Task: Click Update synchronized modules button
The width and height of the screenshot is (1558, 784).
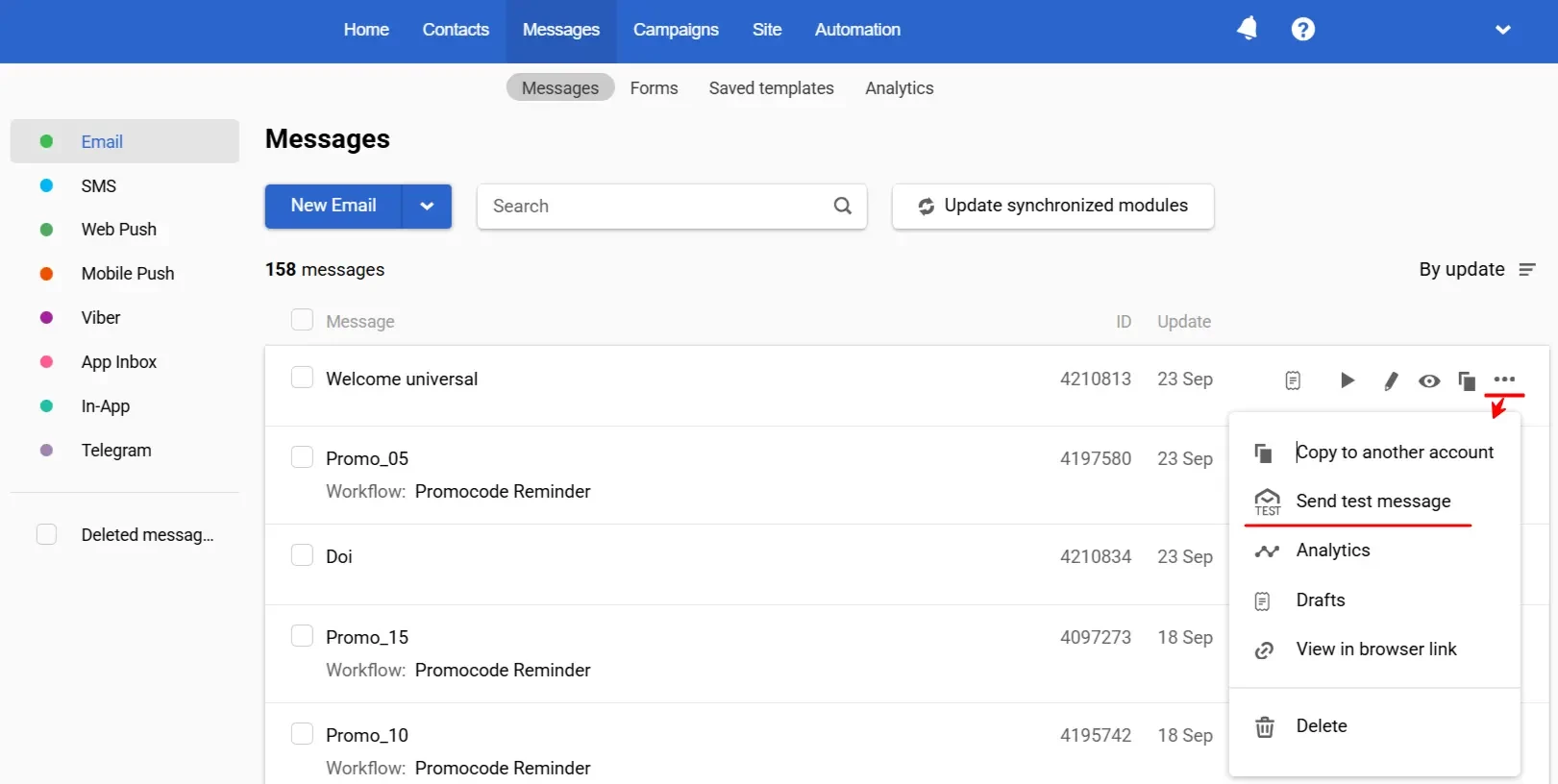Action: click(1052, 206)
